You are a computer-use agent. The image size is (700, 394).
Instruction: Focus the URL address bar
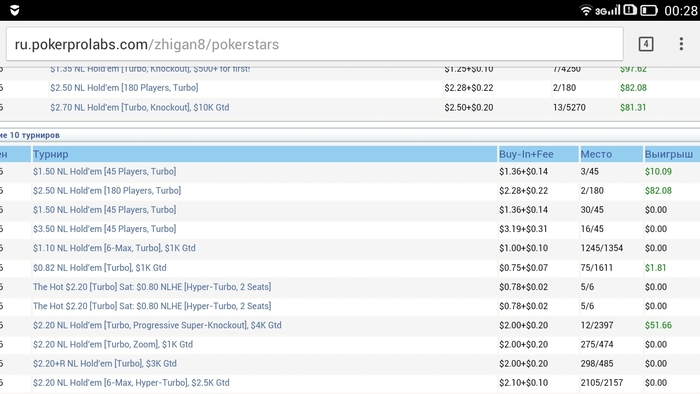314,44
